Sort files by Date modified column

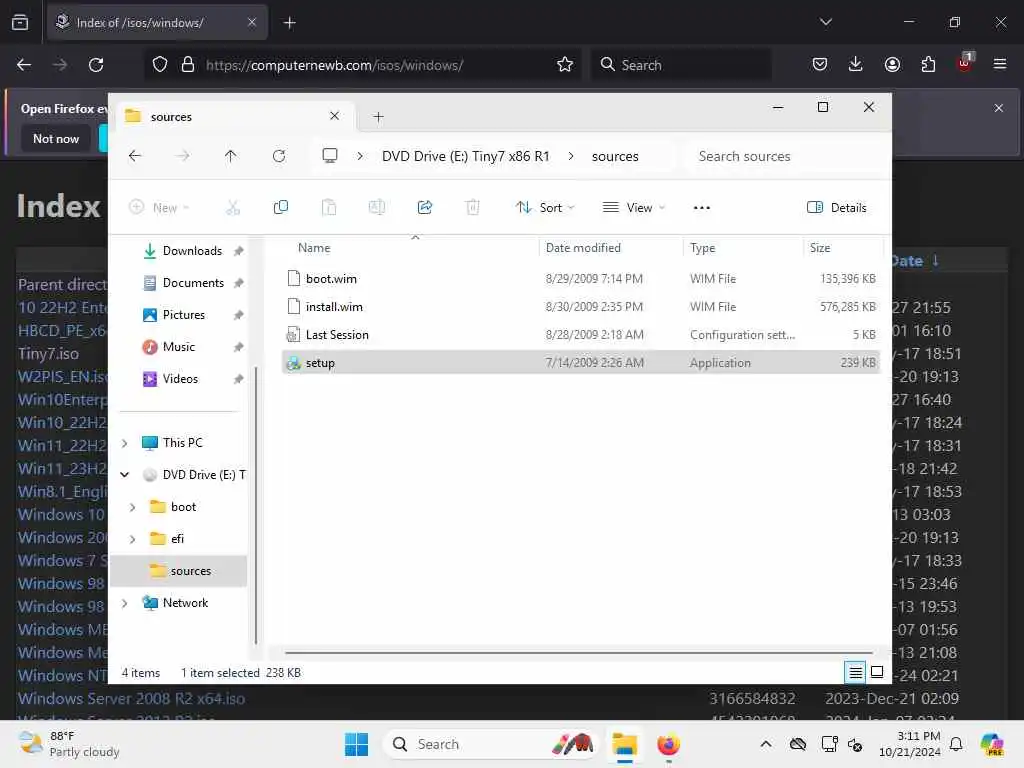tap(583, 248)
